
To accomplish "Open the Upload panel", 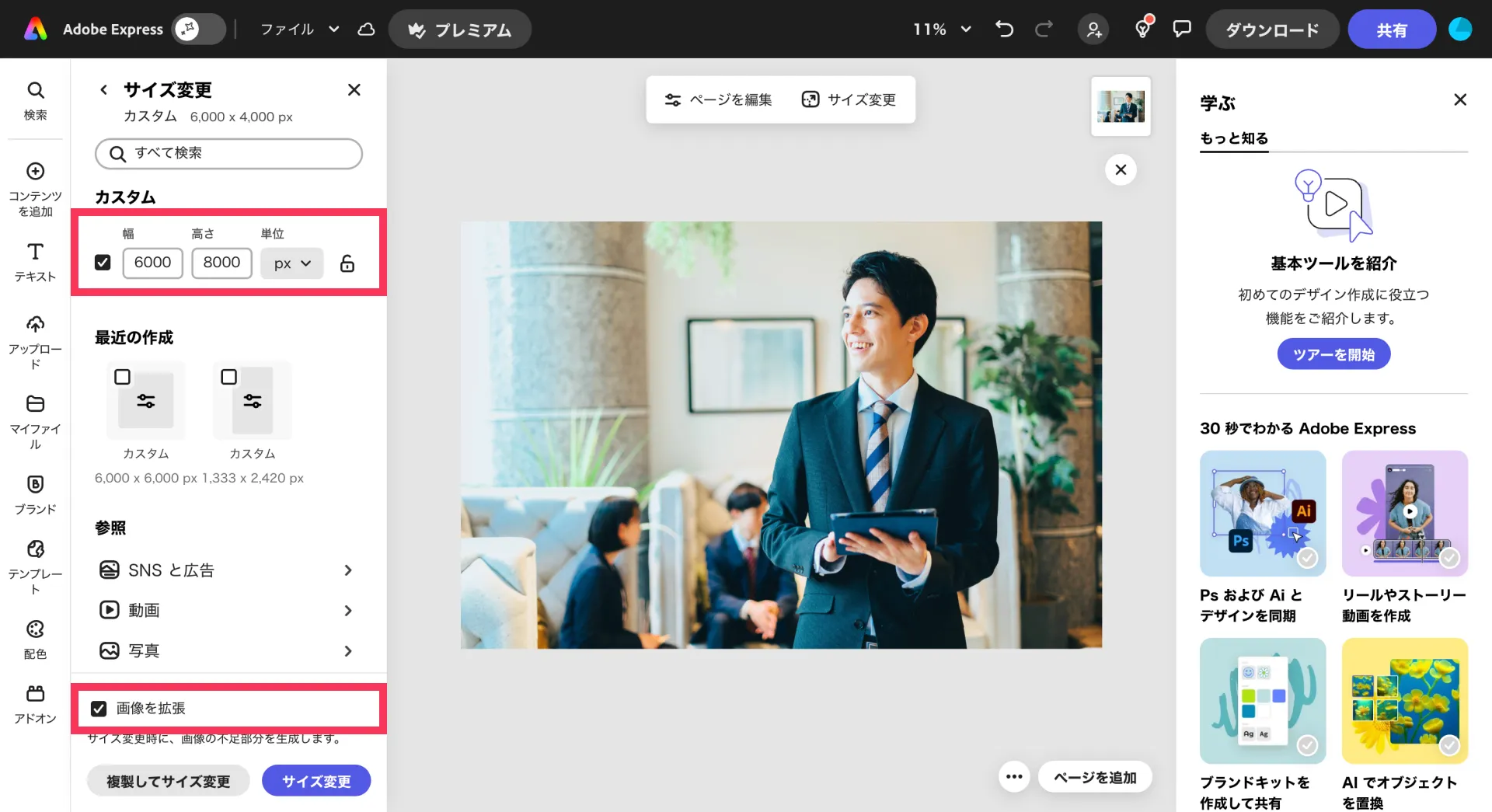I will [x=35, y=342].
